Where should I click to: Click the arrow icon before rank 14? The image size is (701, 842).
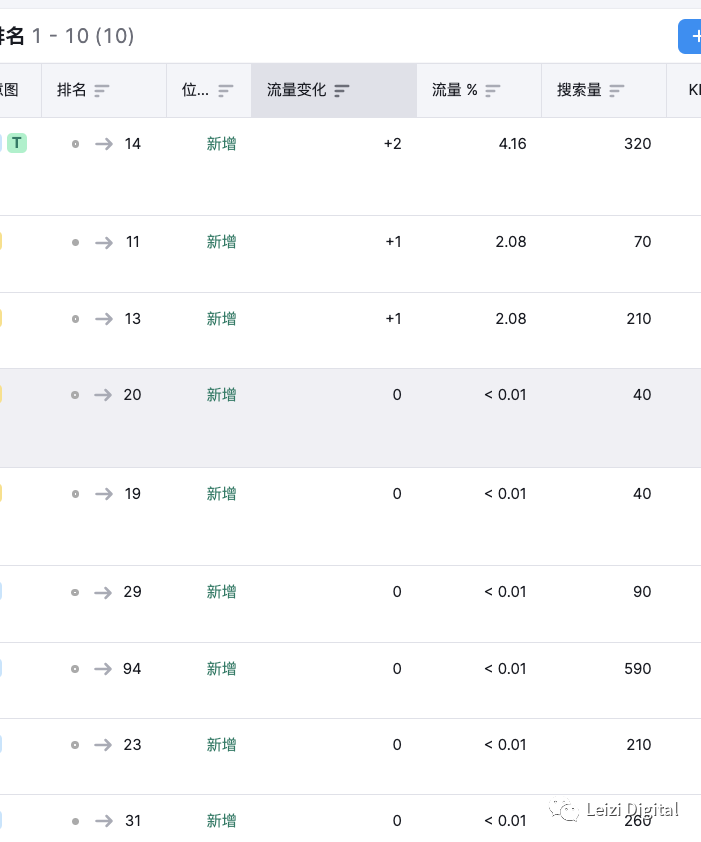tap(104, 144)
